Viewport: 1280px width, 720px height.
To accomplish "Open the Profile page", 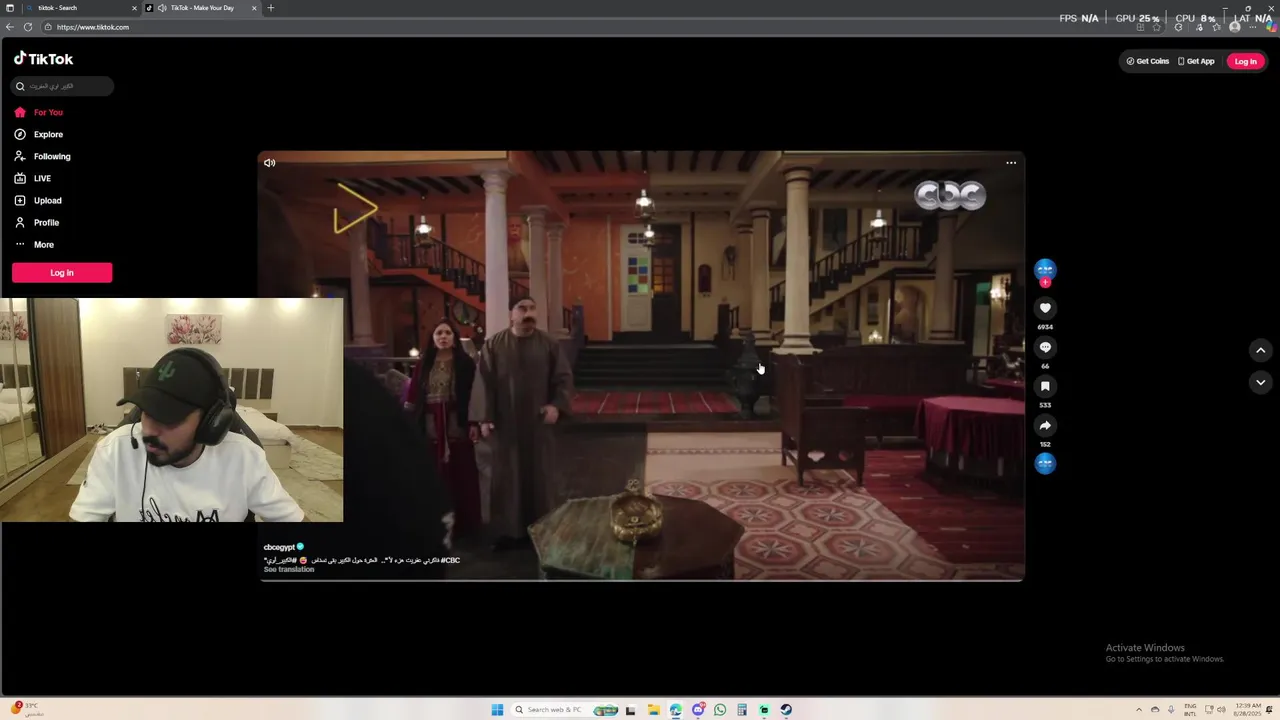I will [36, 222].
